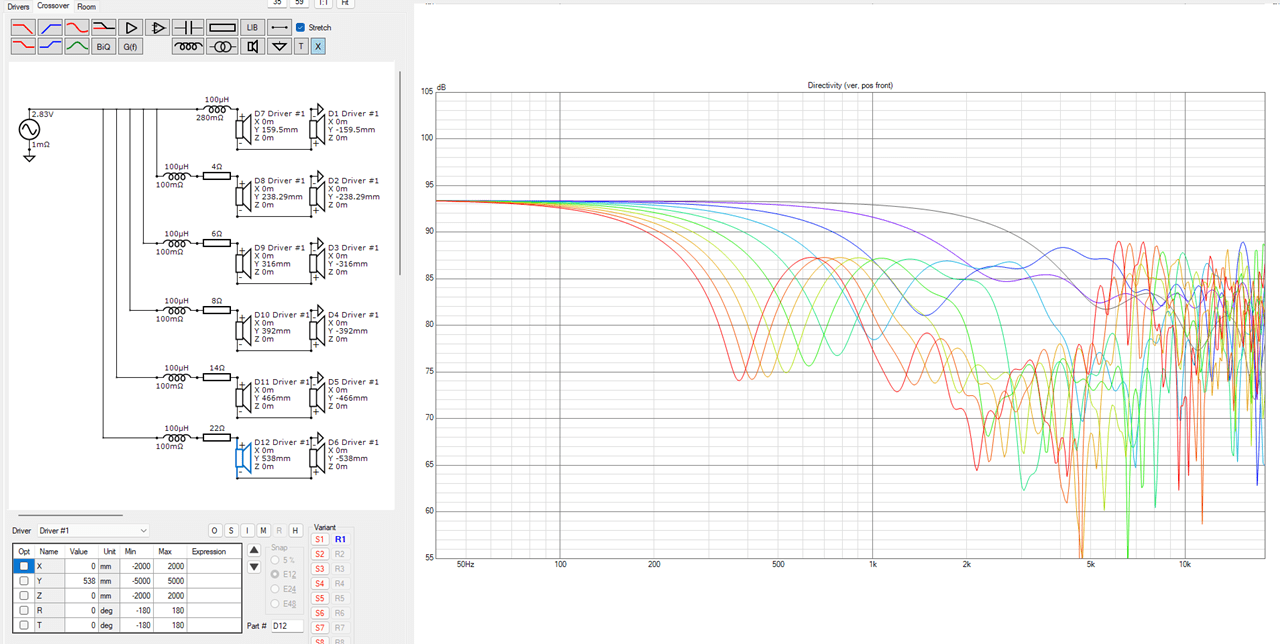Check the Opt box for Z row

coord(24,596)
